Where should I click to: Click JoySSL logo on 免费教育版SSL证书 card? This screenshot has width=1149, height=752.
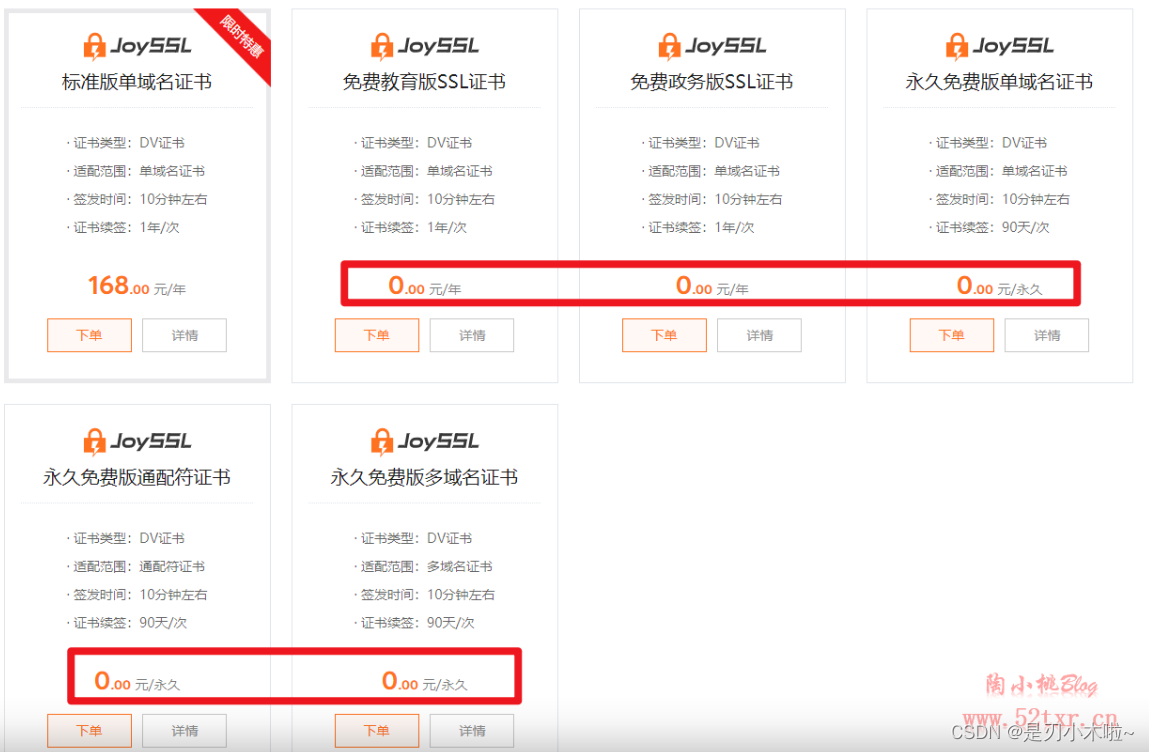click(424, 46)
